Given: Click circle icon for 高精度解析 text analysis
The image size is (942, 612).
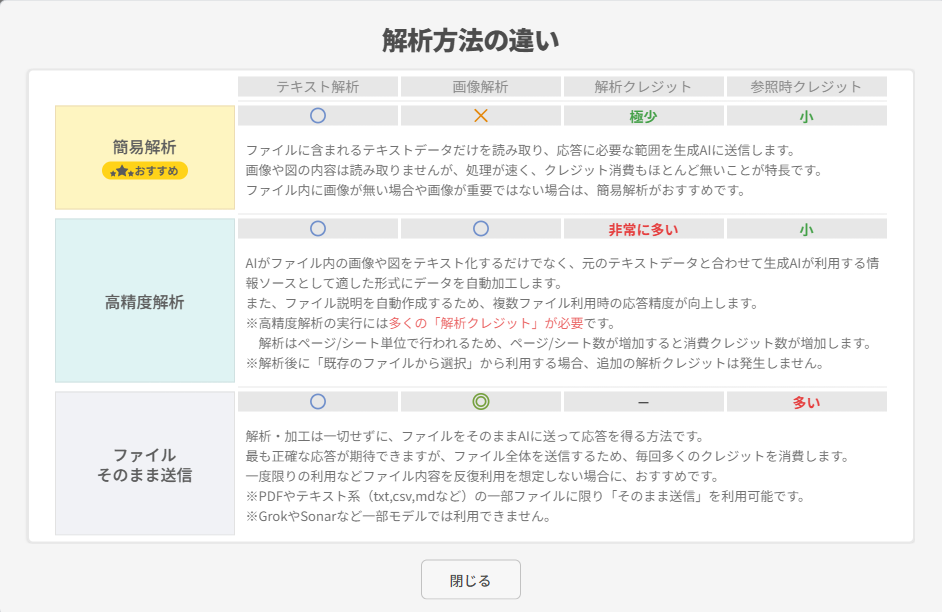Looking at the screenshot, I should coord(318,229).
